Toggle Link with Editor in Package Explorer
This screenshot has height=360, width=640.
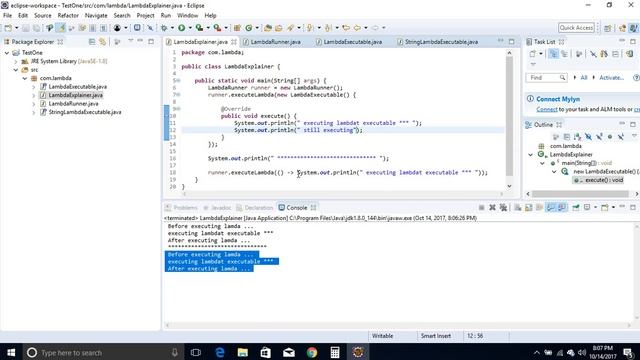(102, 42)
